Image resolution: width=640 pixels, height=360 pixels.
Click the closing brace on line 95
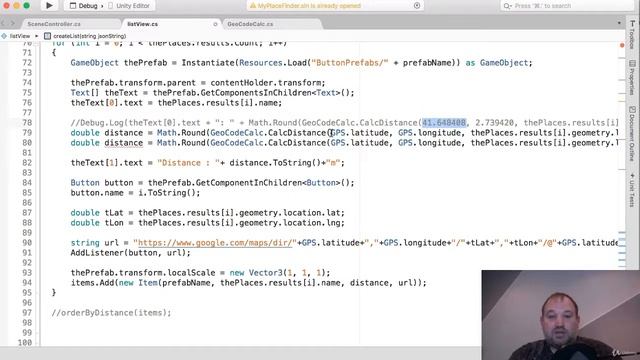click(54, 293)
